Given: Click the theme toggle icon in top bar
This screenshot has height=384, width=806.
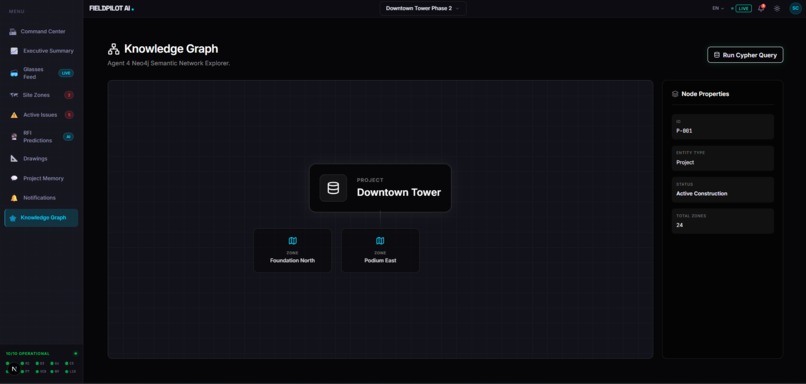Looking at the screenshot, I should pos(777,9).
